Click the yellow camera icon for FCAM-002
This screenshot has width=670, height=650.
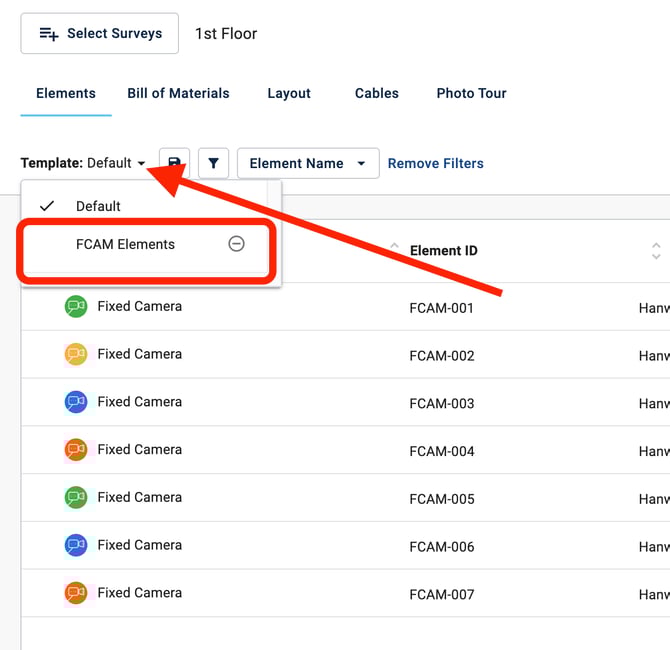[x=76, y=354]
